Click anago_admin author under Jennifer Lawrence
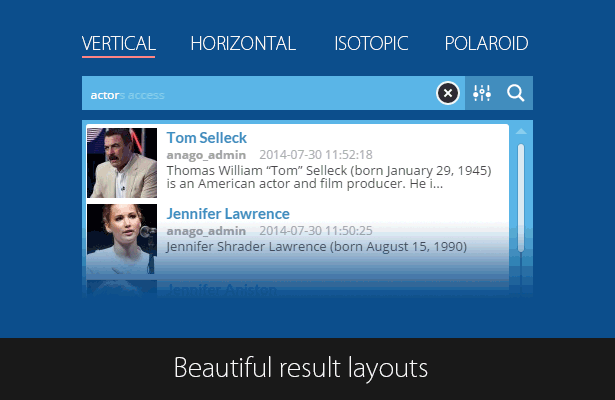This screenshot has height=400, width=615. pyautogui.click(x=206, y=231)
